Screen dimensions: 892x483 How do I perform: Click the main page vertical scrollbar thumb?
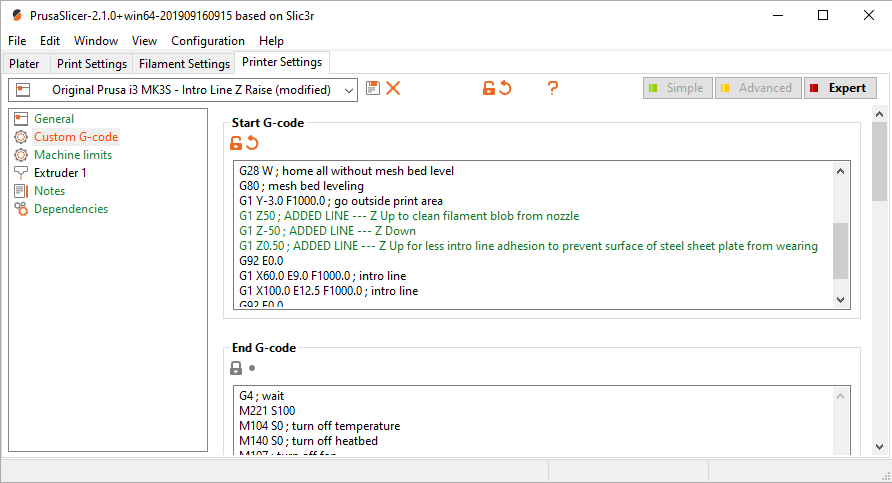(x=879, y=162)
